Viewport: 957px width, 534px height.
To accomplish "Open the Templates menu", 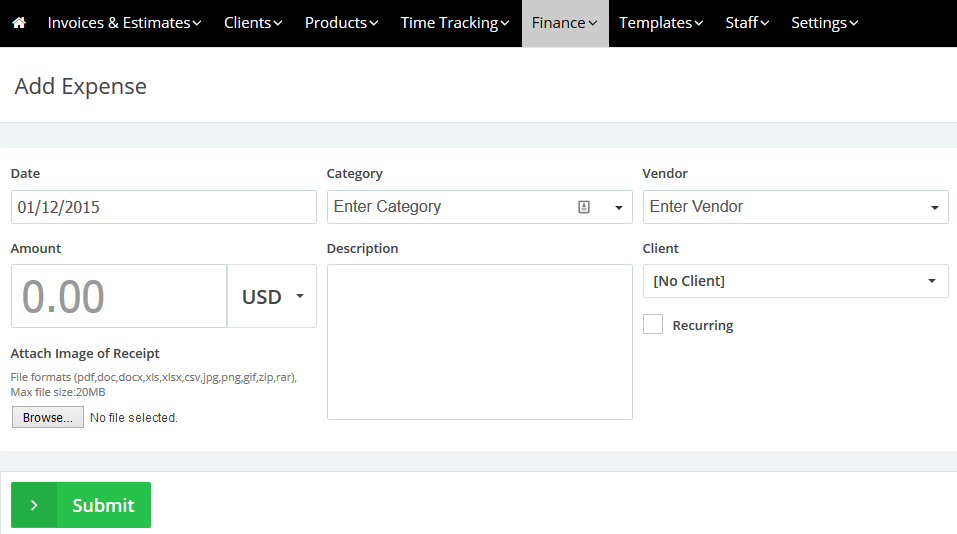I will click(661, 23).
